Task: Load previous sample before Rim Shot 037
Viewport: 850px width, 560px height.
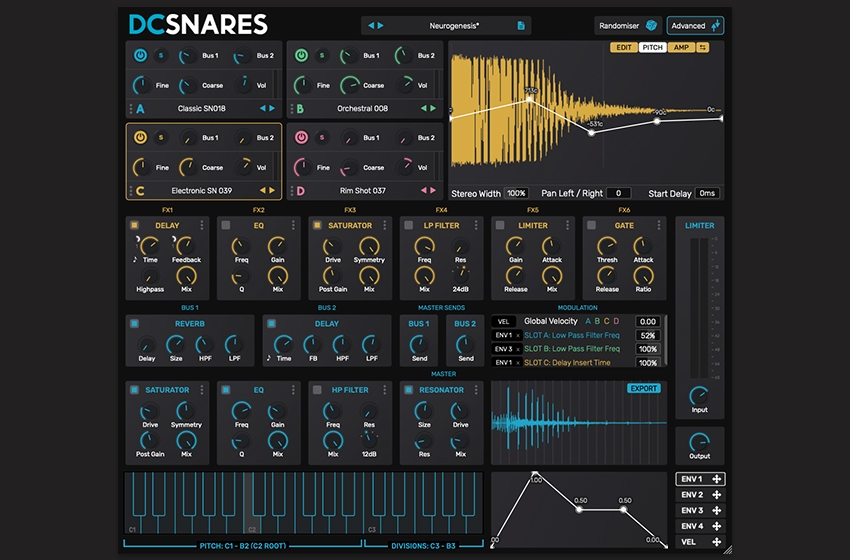Action: pyautogui.click(x=424, y=191)
